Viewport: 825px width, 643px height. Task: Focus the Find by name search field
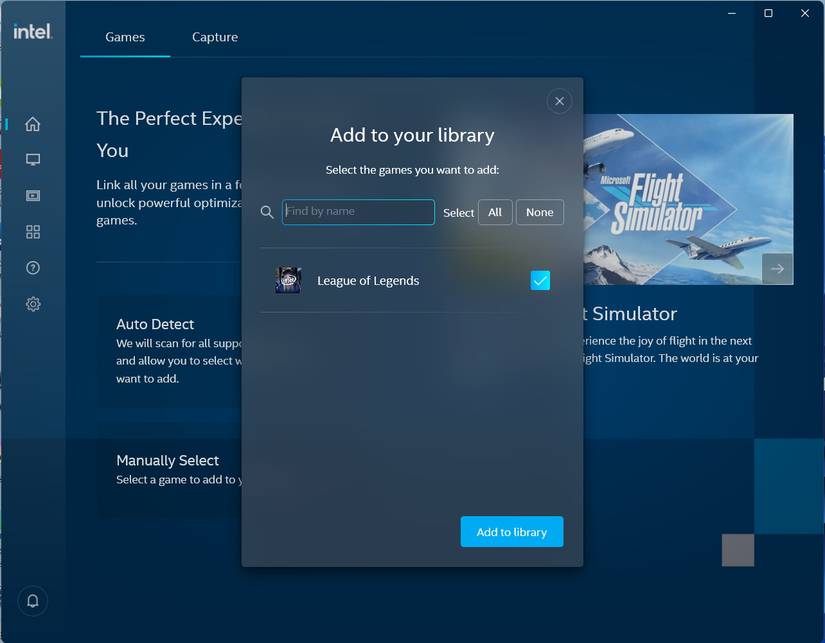358,212
